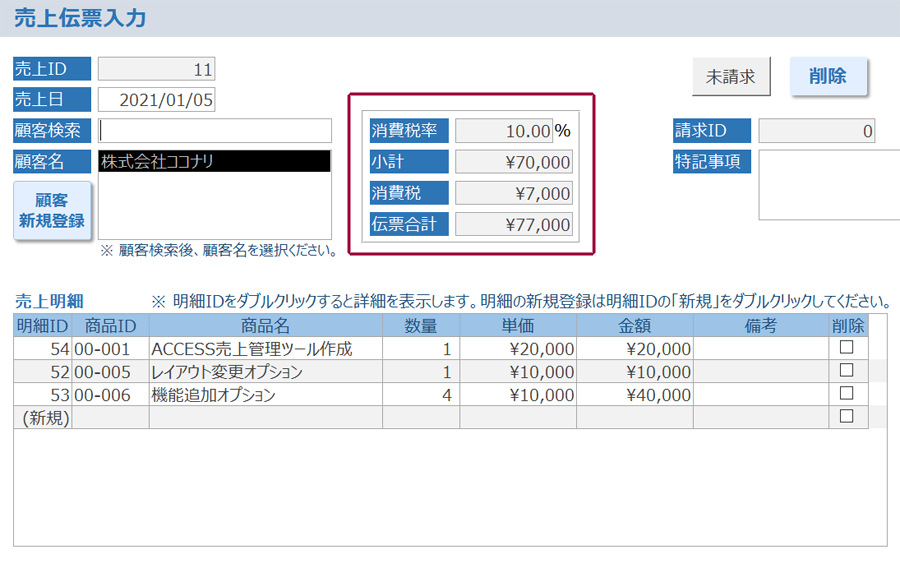Screen dimensions: 900x568
Task: Select the quantity cell showing 4
Action: (420, 395)
